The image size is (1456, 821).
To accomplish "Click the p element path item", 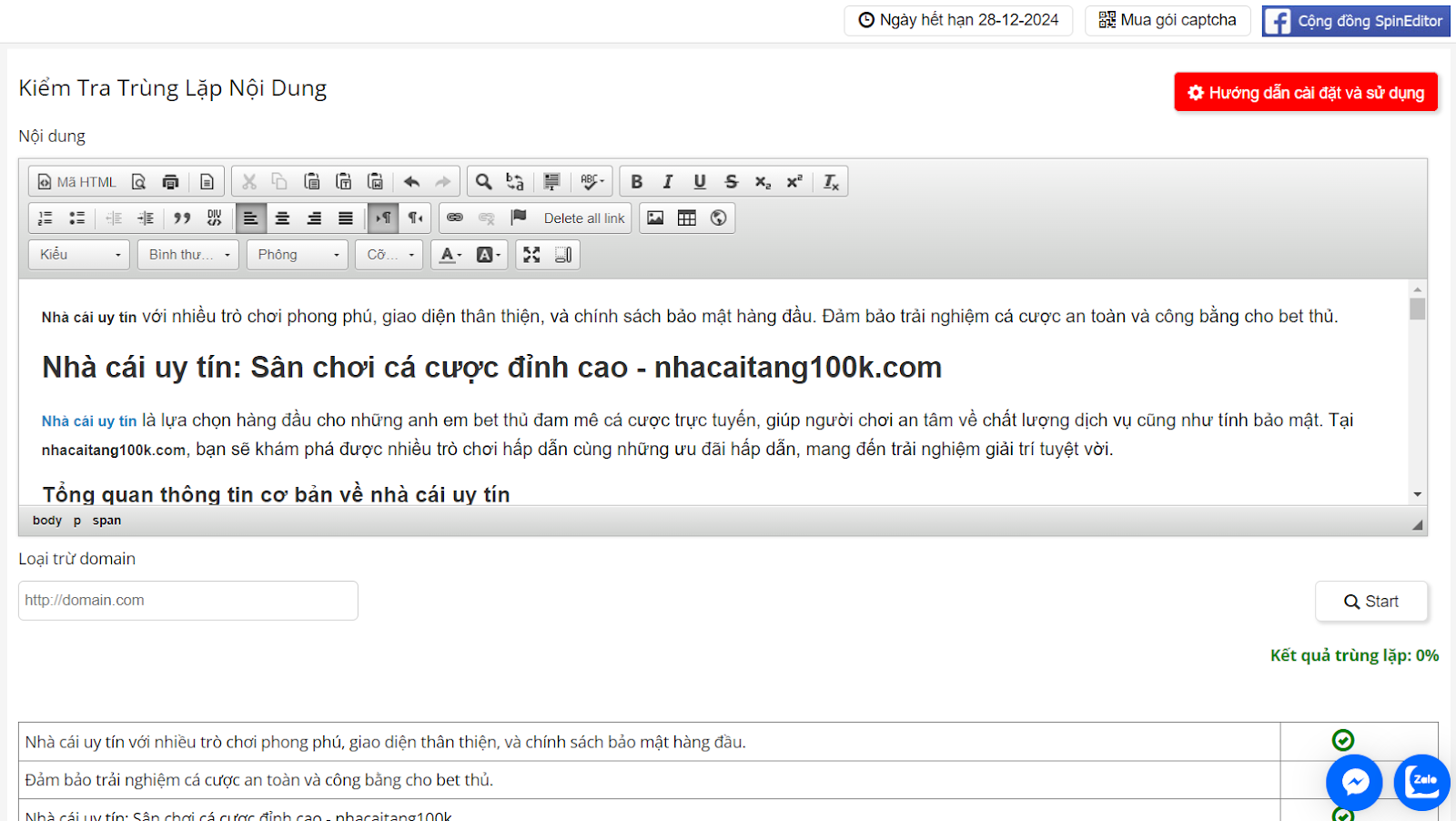I will tap(77, 521).
